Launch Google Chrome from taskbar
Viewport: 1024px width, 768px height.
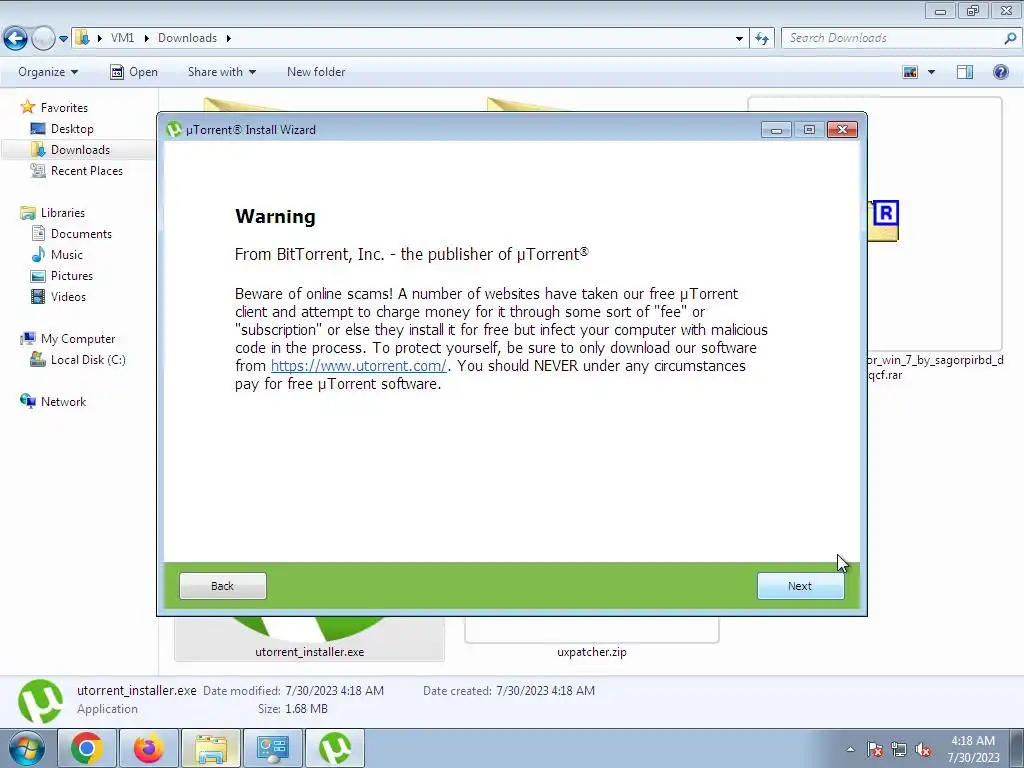(x=87, y=748)
